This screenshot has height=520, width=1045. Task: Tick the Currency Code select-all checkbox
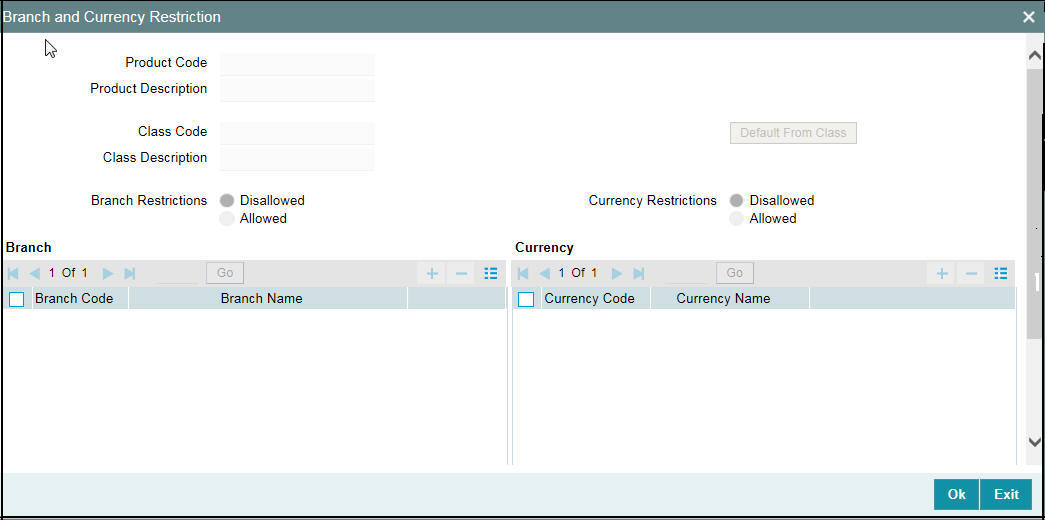(x=526, y=299)
